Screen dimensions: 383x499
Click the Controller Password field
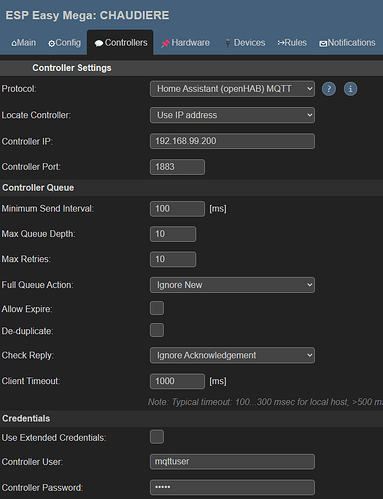(232, 487)
